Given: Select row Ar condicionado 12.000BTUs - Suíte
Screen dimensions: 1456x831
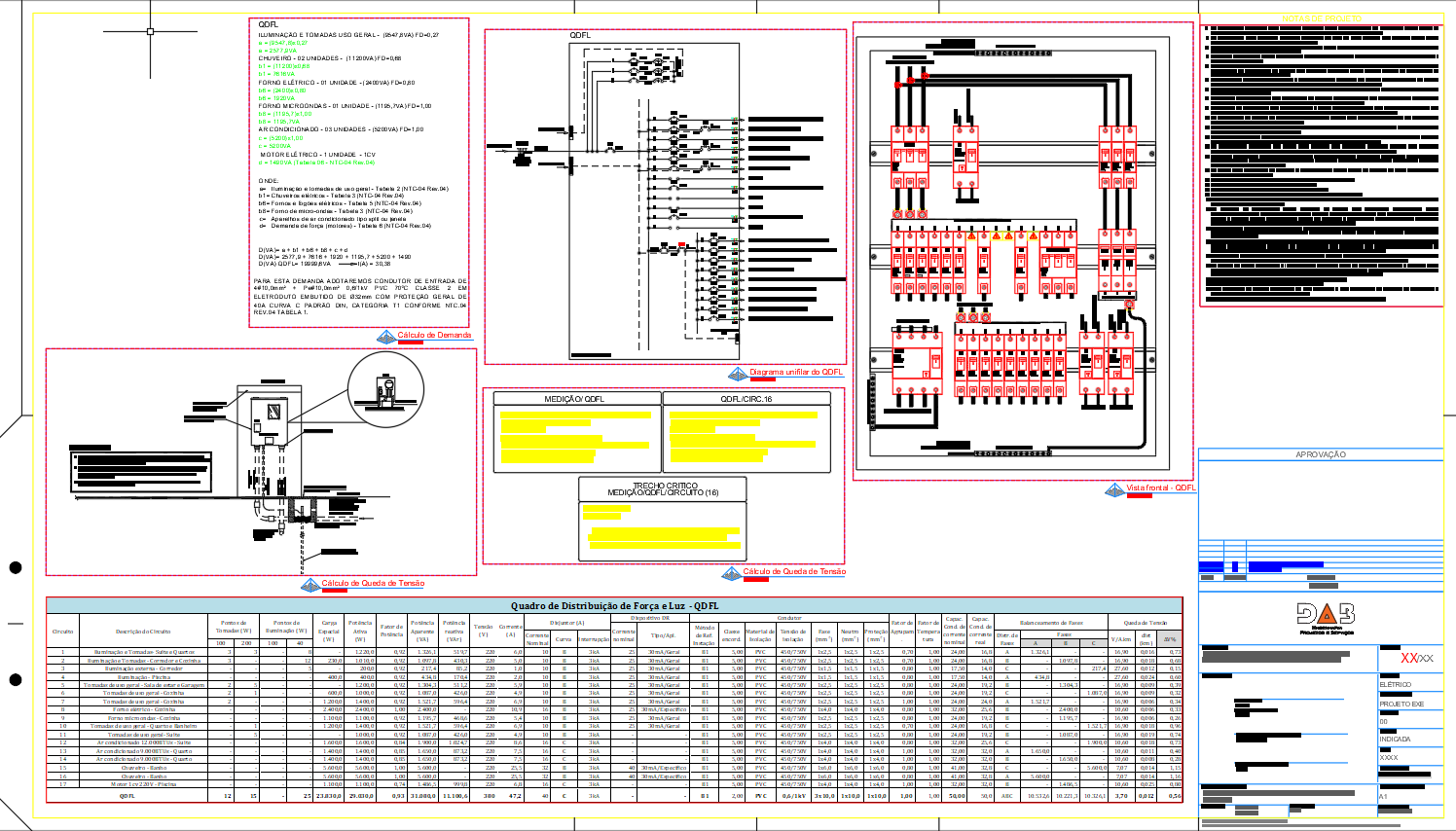Looking at the screenshot, I should click(614, 742).
